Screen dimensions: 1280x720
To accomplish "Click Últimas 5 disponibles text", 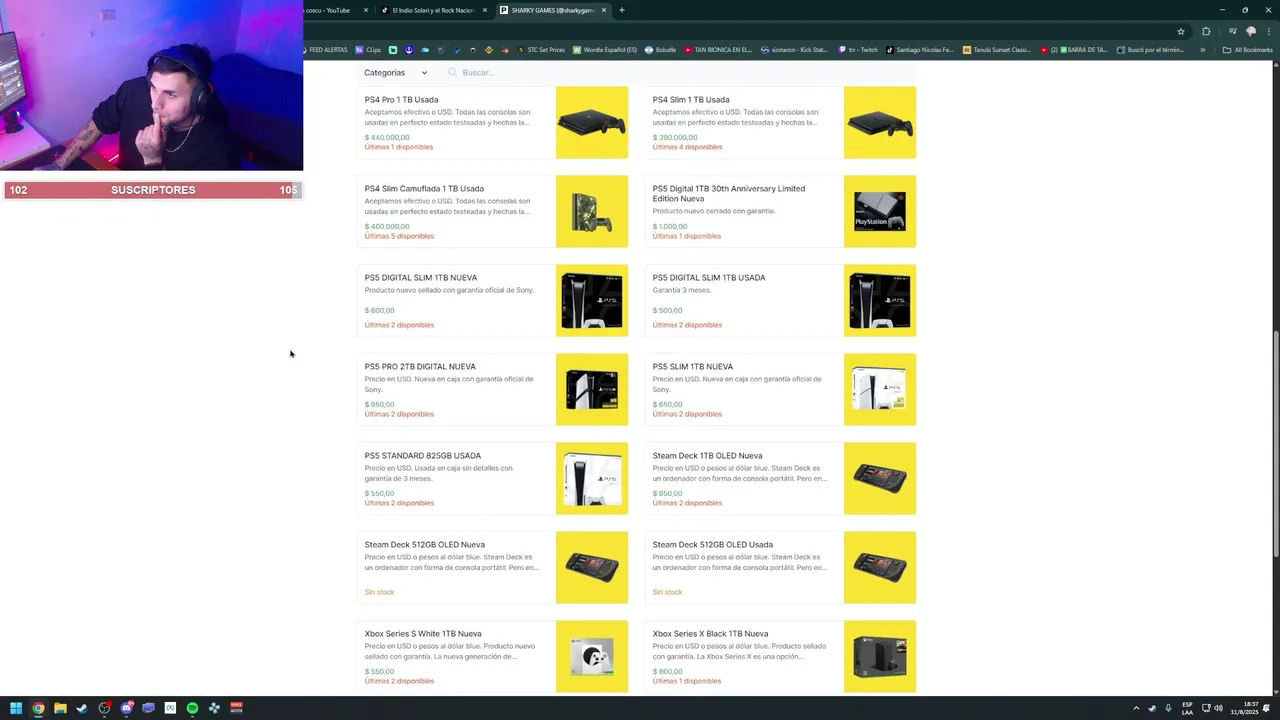I will (399, 237).
